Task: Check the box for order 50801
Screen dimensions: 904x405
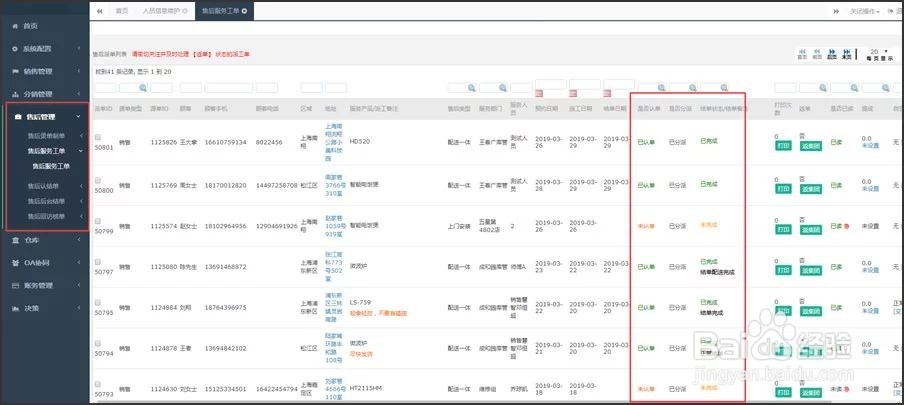Action: coord(98,137)
